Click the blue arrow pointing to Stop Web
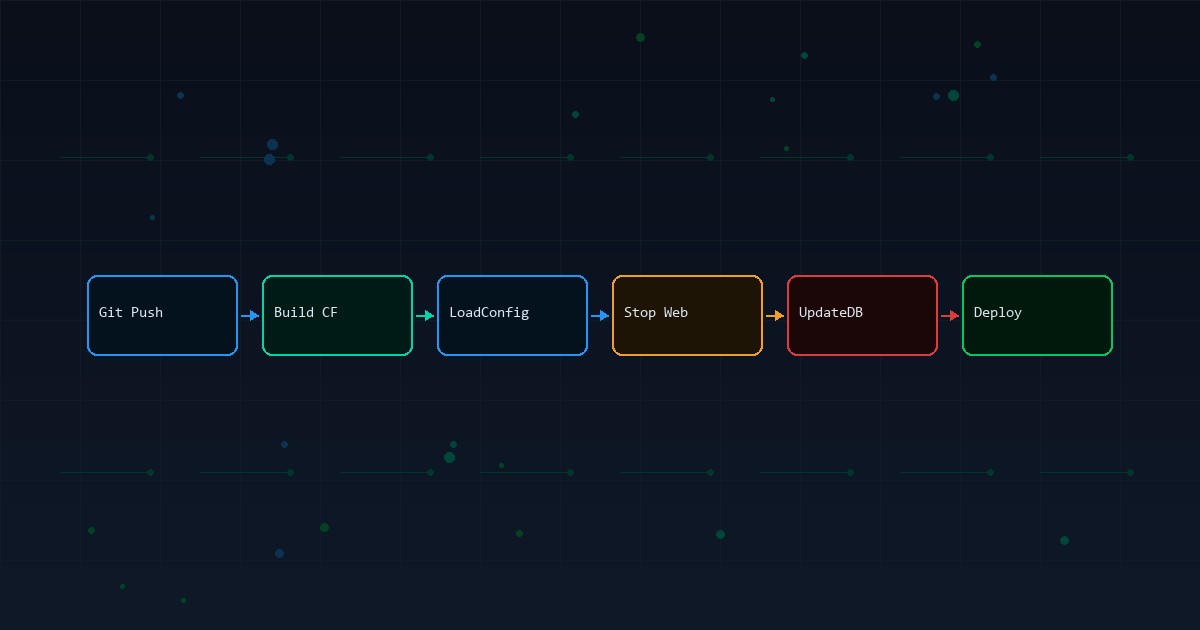This screenshot has height=630, width=1200. click(600, 316)
